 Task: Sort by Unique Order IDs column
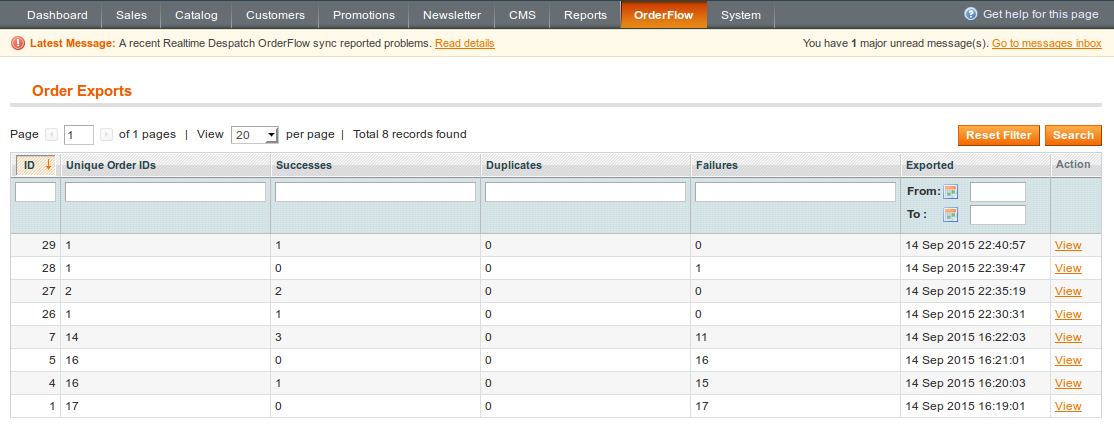111,166
